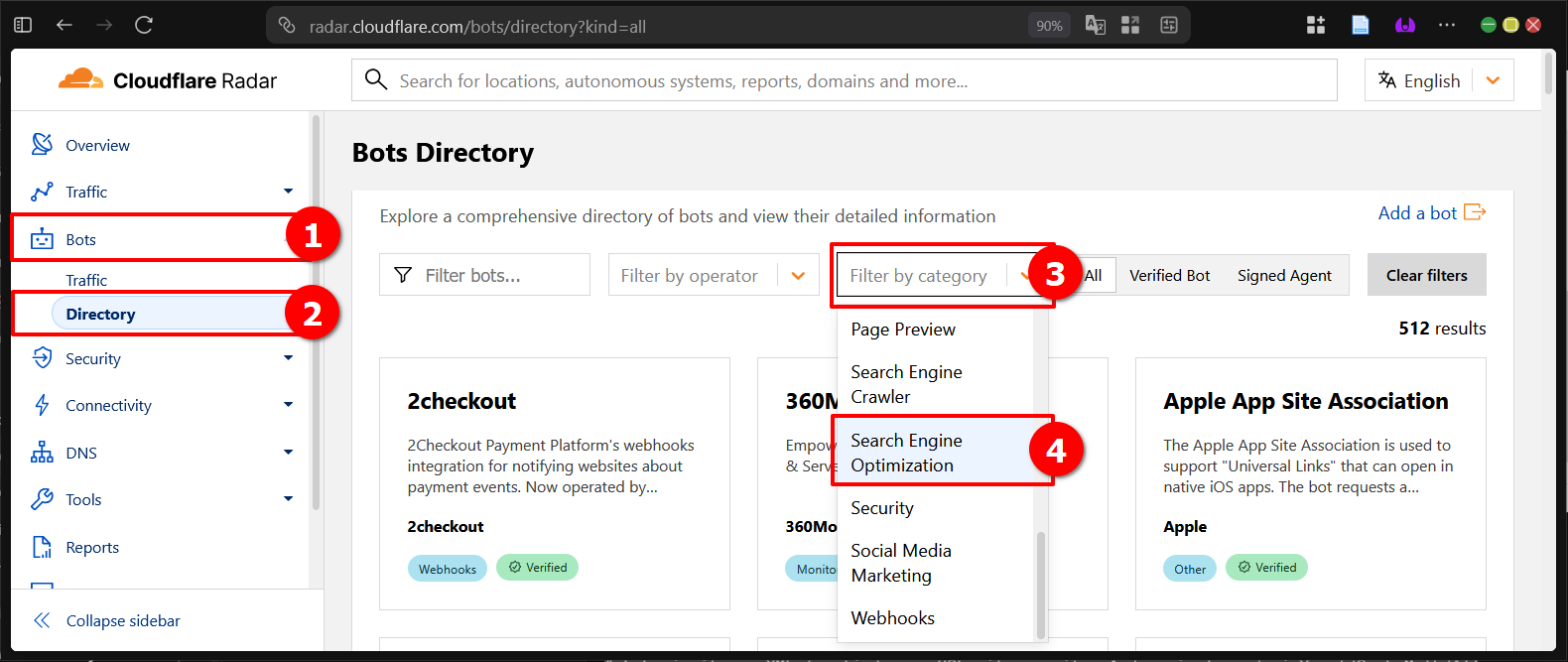Click the sidebar vertical scrollbar
This screenshot has height=662, width=1568.
[316, 313]
